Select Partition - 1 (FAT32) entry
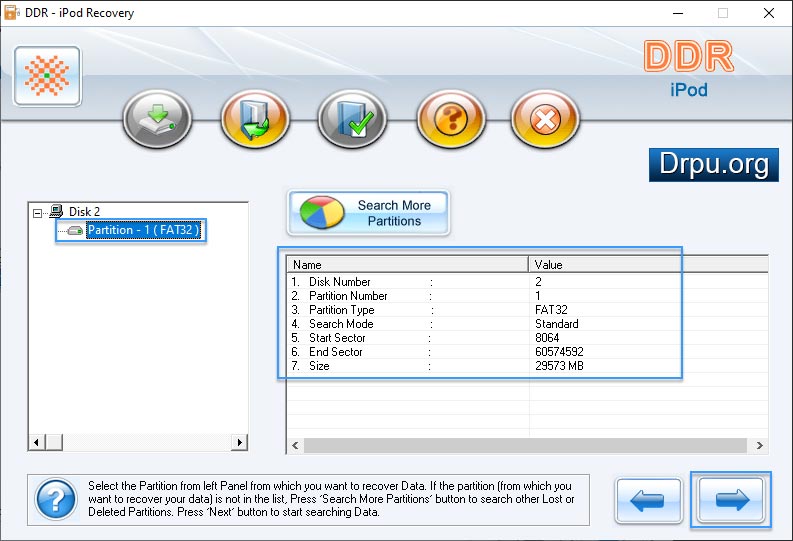 coord(144,230)
